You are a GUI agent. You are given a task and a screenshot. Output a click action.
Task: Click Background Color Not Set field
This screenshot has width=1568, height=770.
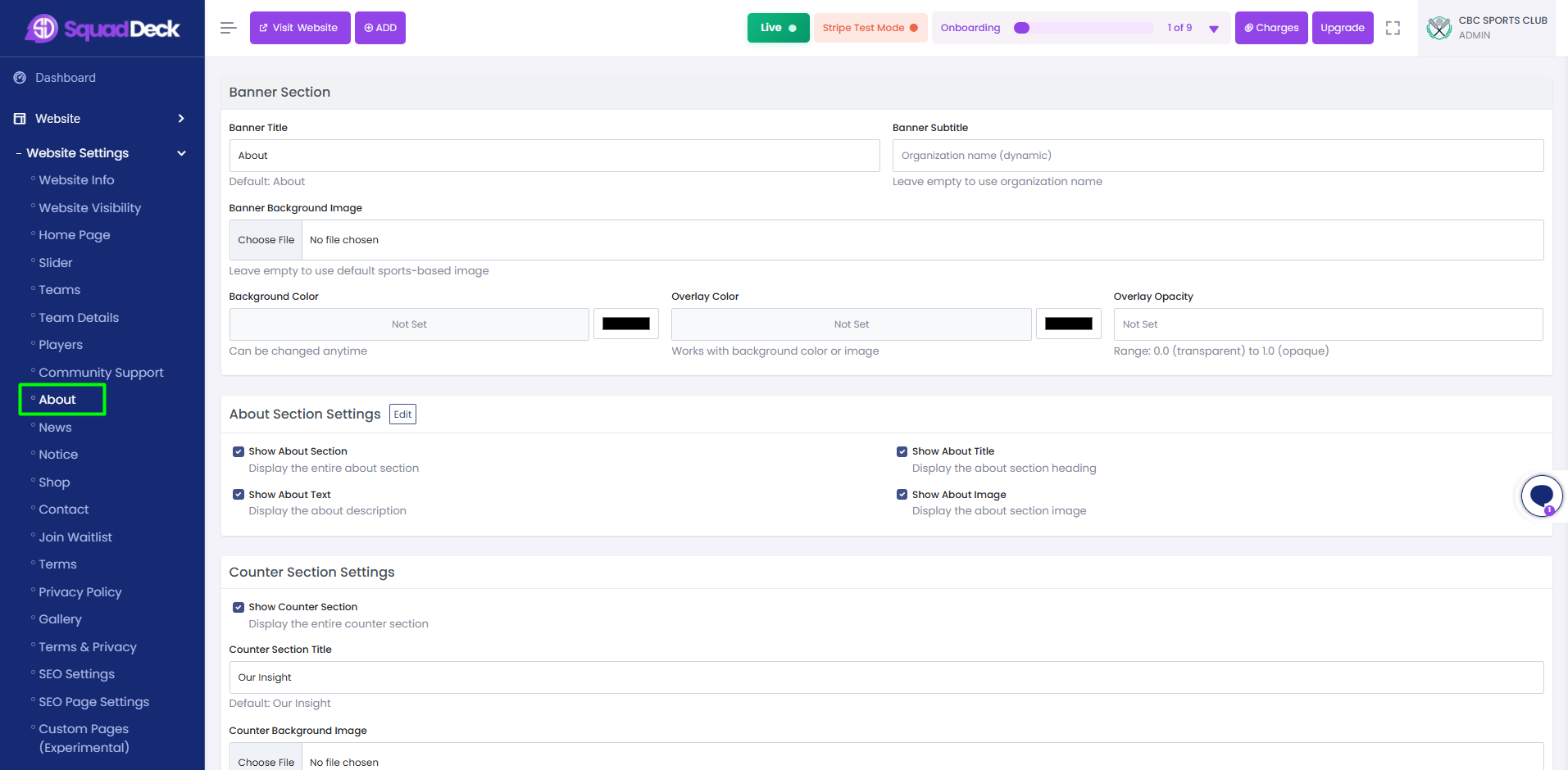click(409, 324)
